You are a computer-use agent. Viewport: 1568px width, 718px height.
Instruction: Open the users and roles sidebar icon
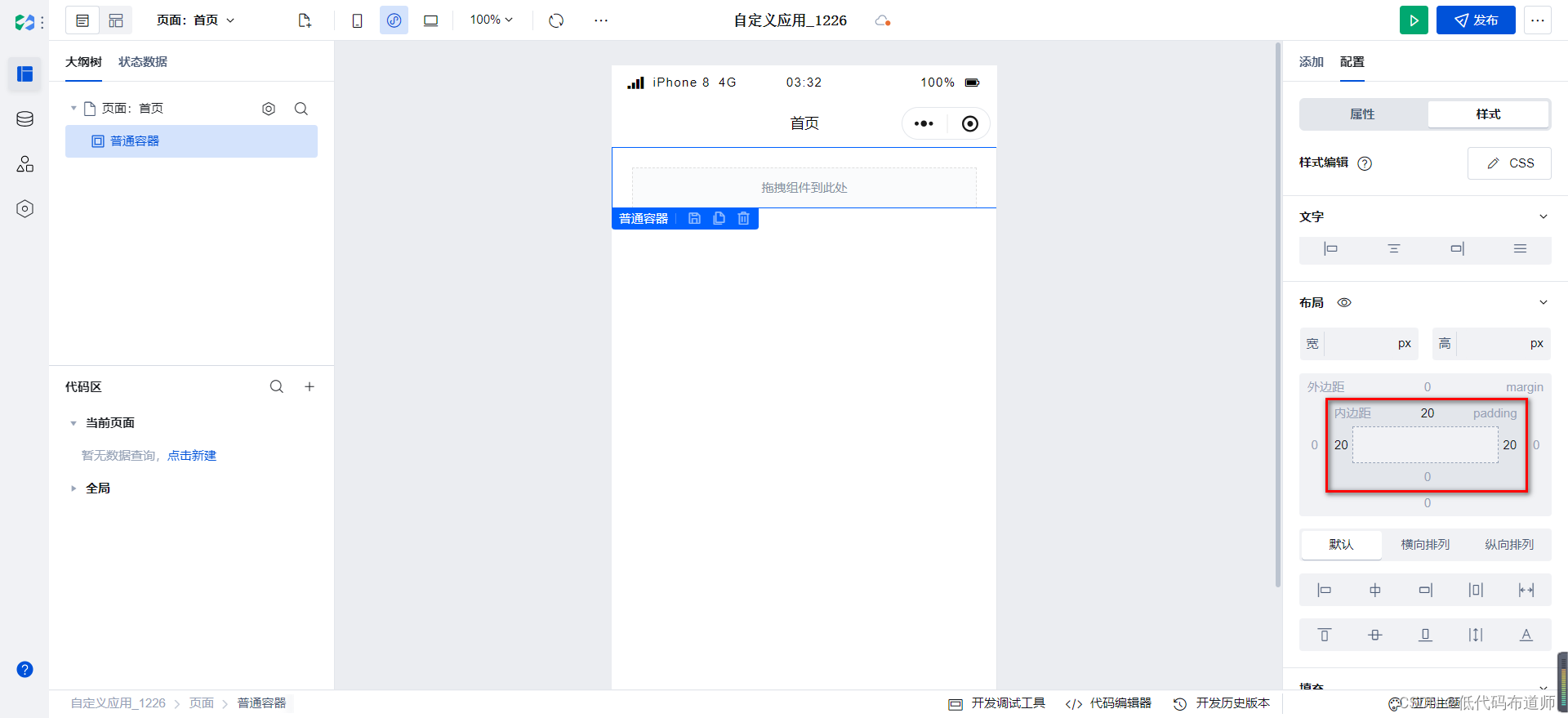25,164
